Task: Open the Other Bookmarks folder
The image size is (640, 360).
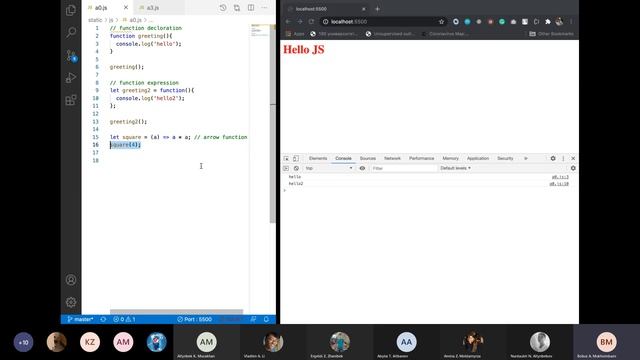Action: point(551,34)
